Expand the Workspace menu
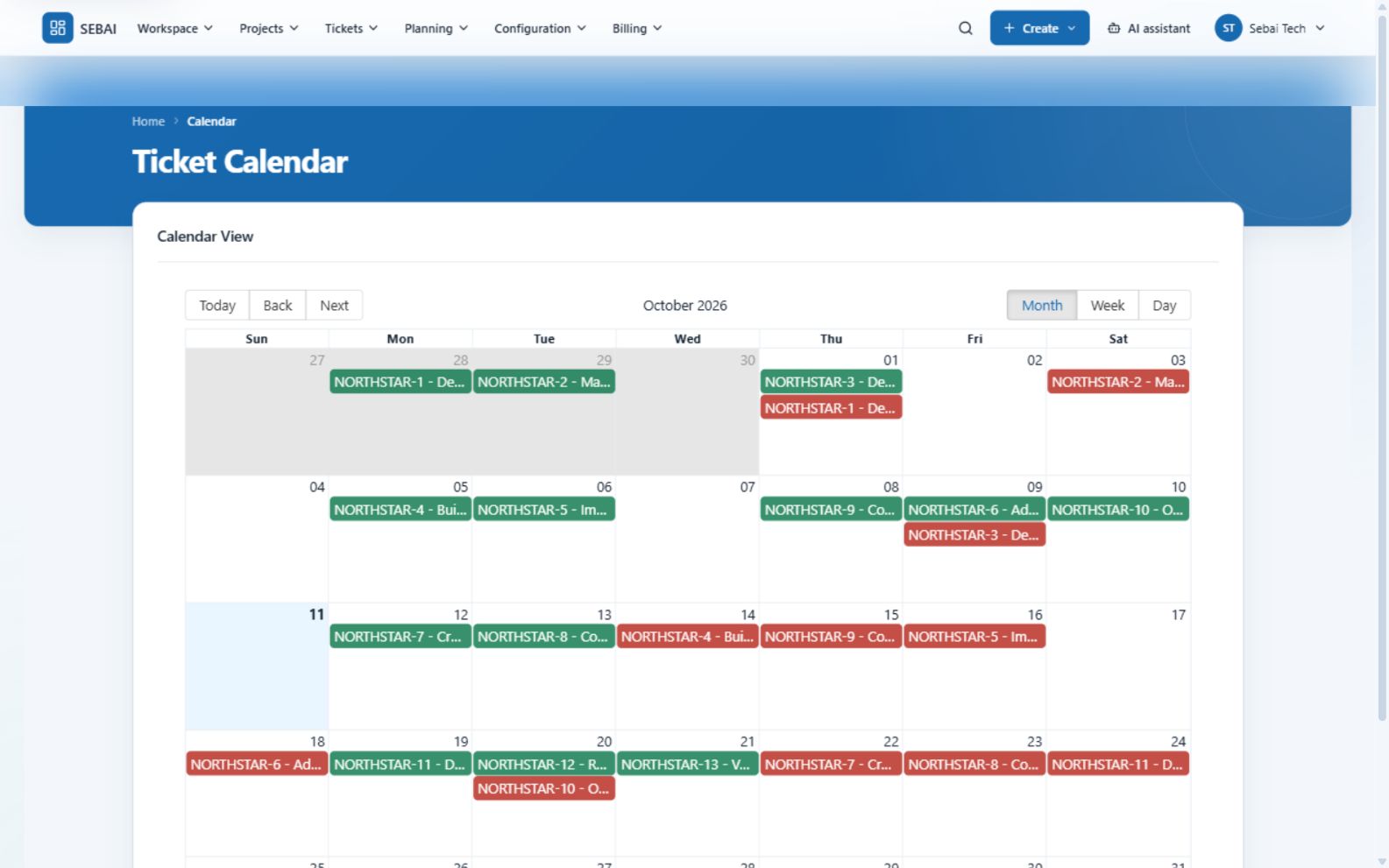Screen dimensions: 1389x868 tap(175, 28)
